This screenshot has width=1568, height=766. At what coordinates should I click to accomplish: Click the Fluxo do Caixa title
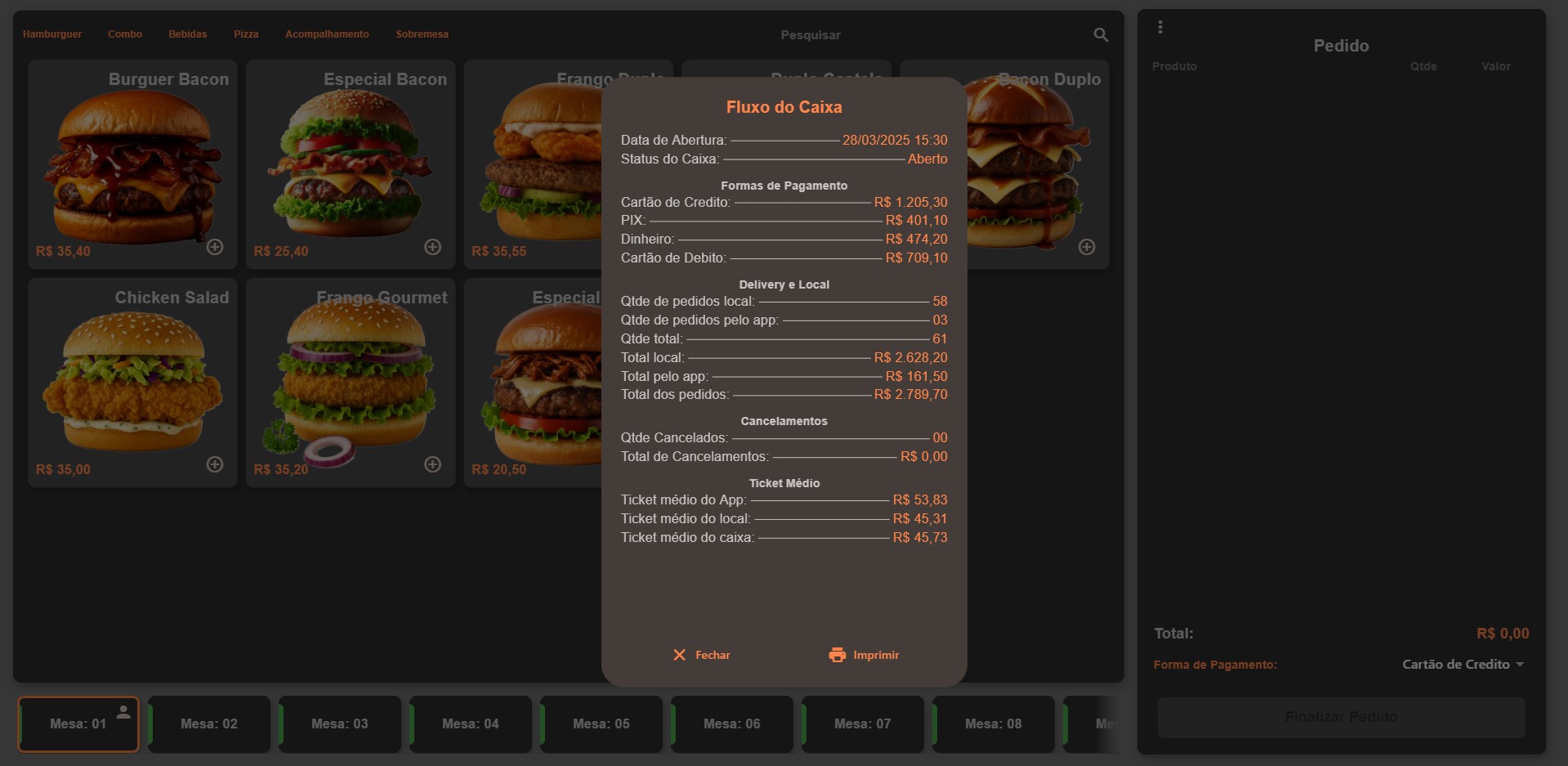pos(784,107)
